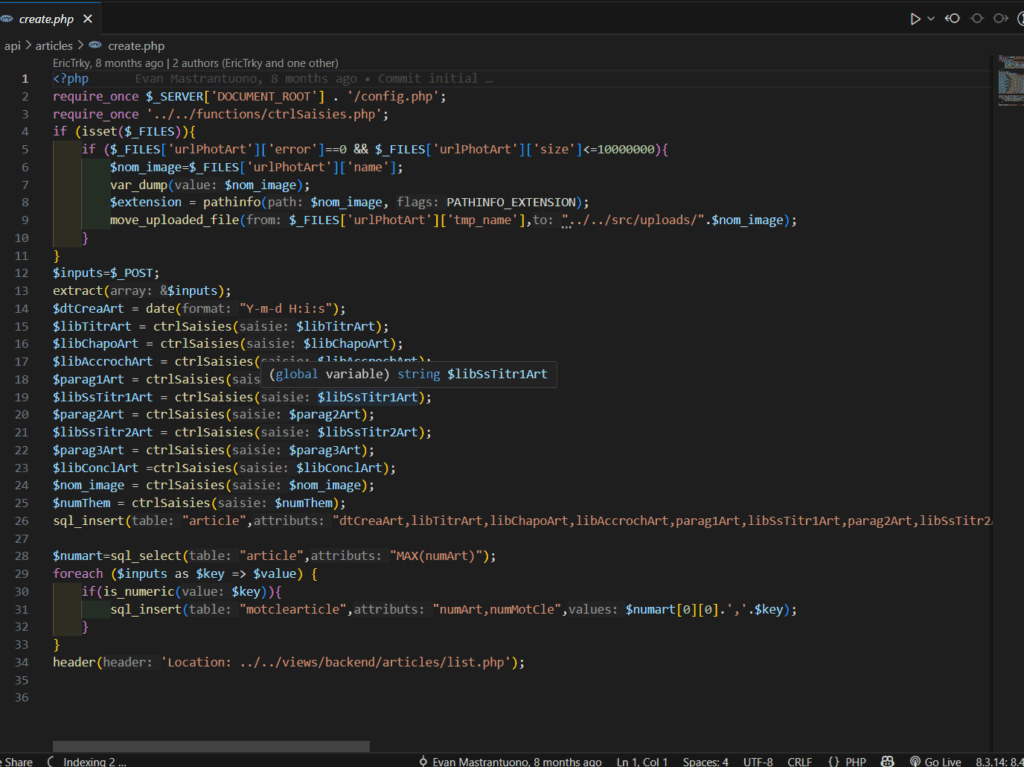
Task: Click the back navigation arrow icon
Action: click(952, 17)
